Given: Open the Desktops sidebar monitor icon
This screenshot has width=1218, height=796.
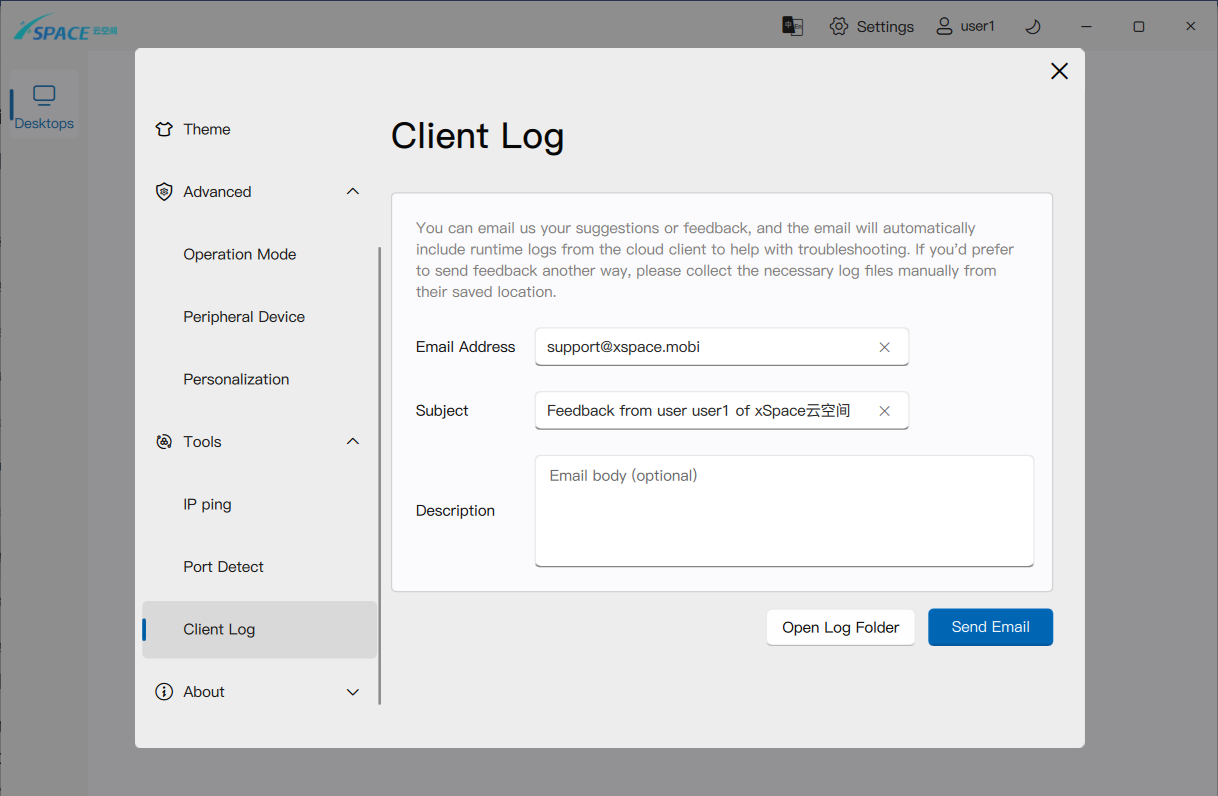Looking at the screenshot, I should pos(44,96).
